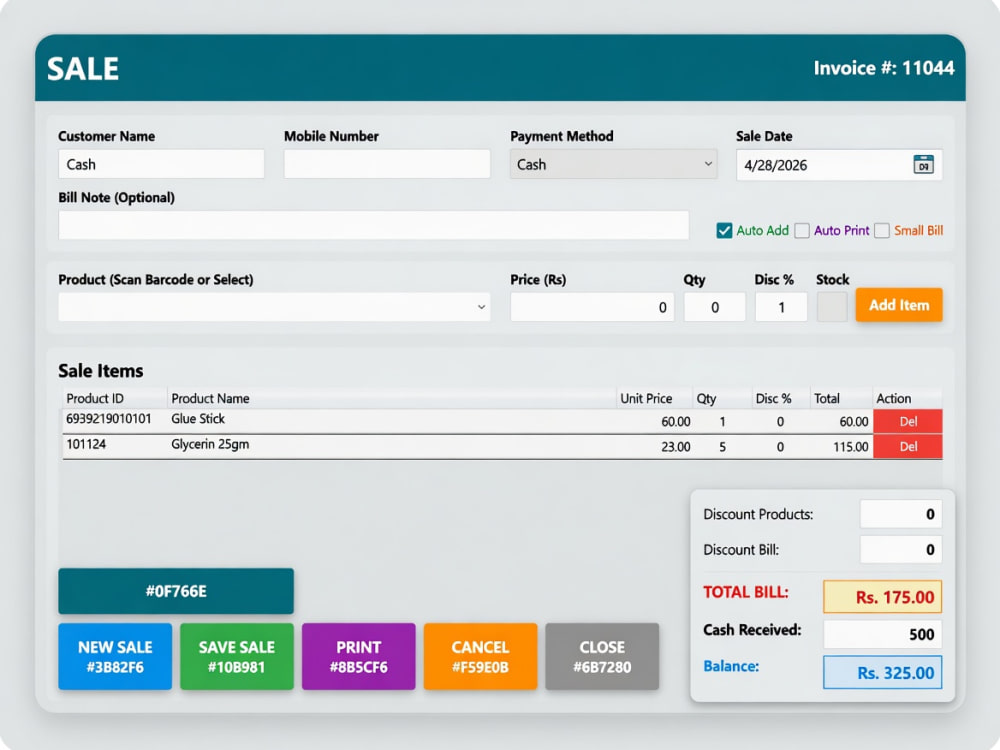Click the Qty input field
Image resolution: width=1000 pixels, height=750 pixels.
coord(714,307)
